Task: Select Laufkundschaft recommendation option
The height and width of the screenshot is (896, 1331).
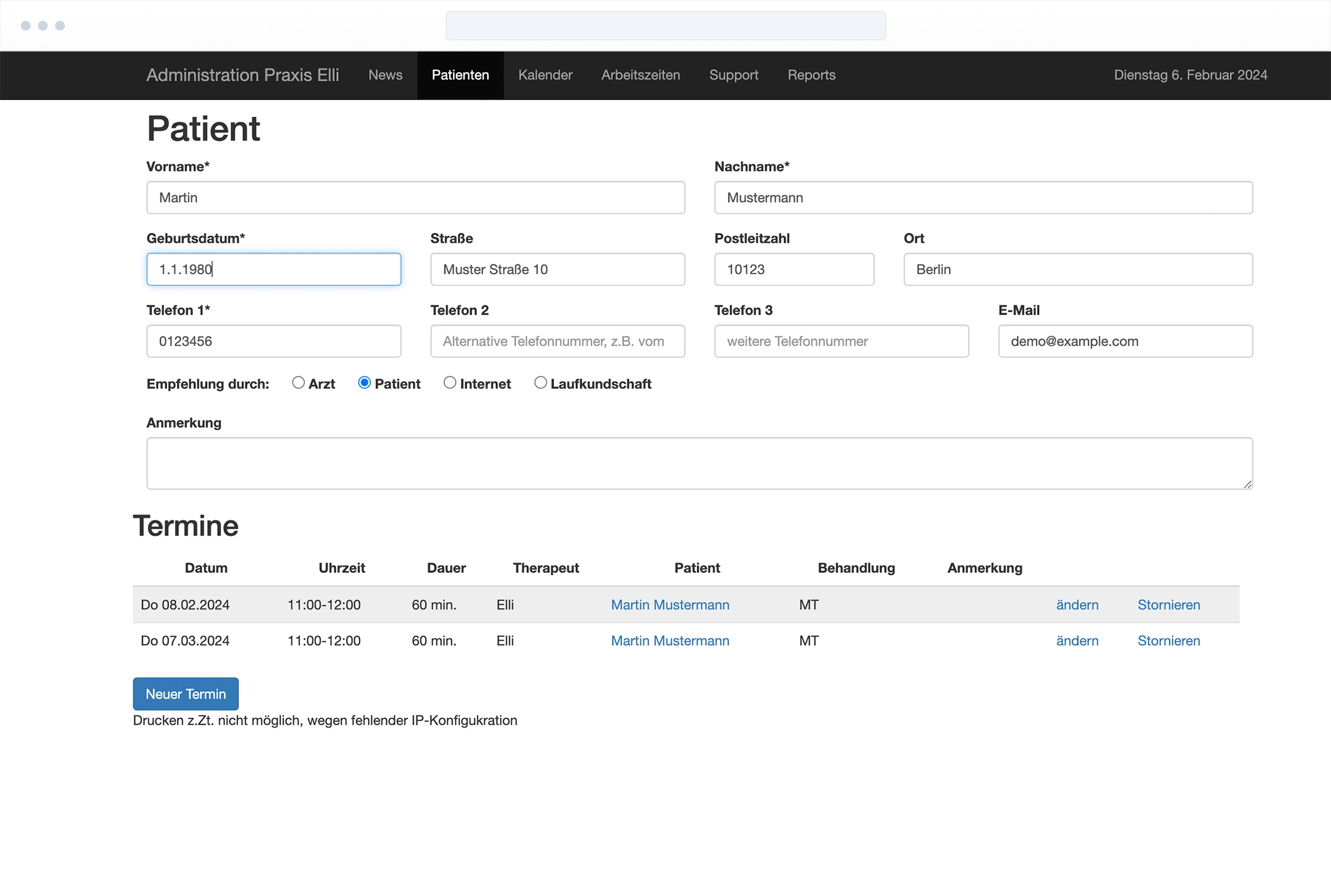Action: 541,383
